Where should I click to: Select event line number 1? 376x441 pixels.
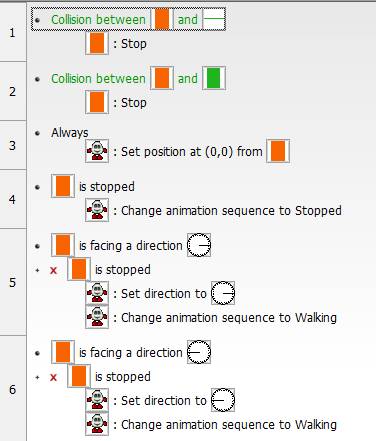(x=13, y=33)
